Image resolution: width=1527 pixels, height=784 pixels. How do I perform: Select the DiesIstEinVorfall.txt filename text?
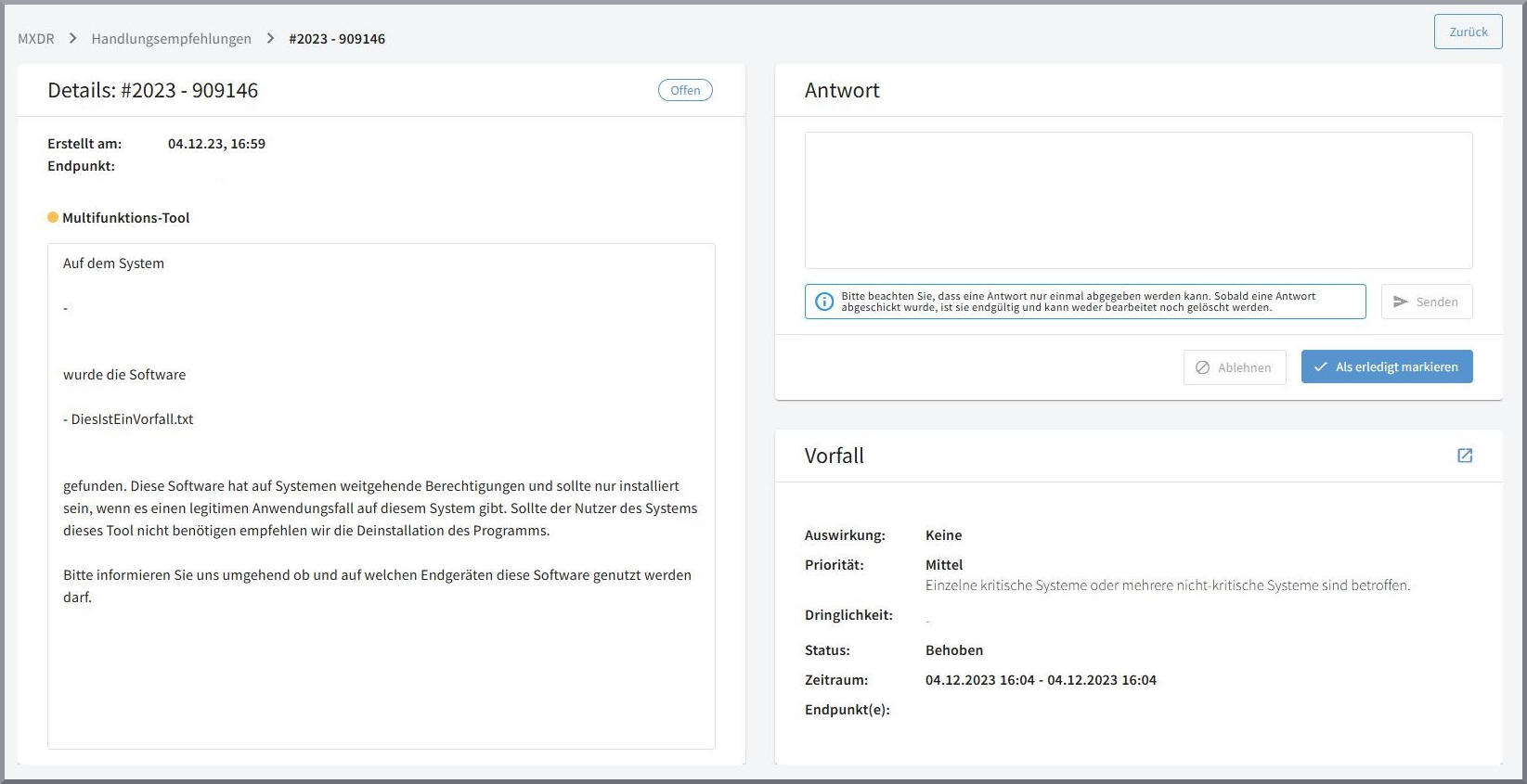point(133,418)
